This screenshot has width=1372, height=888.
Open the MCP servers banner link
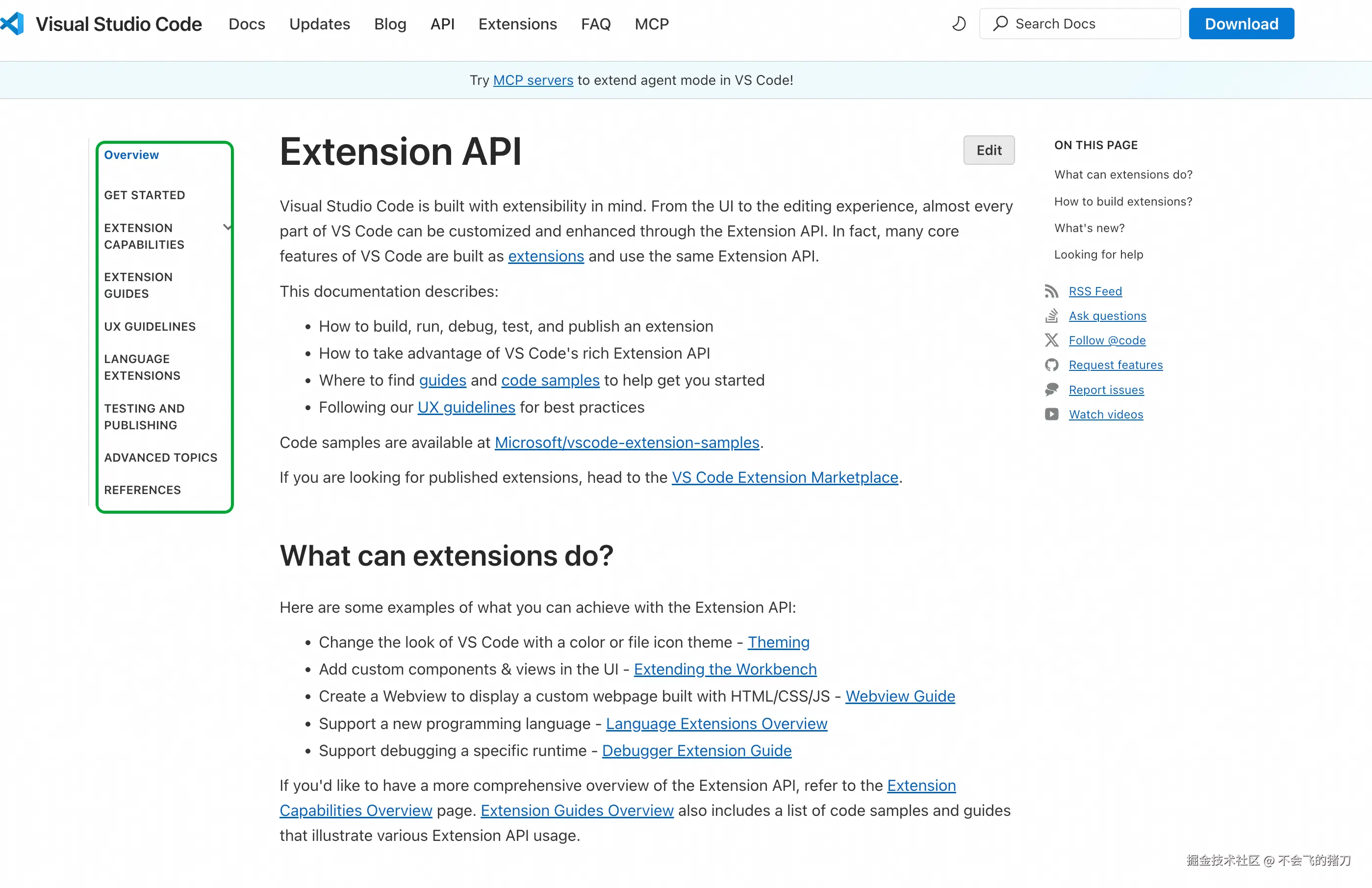coord(533,80)
